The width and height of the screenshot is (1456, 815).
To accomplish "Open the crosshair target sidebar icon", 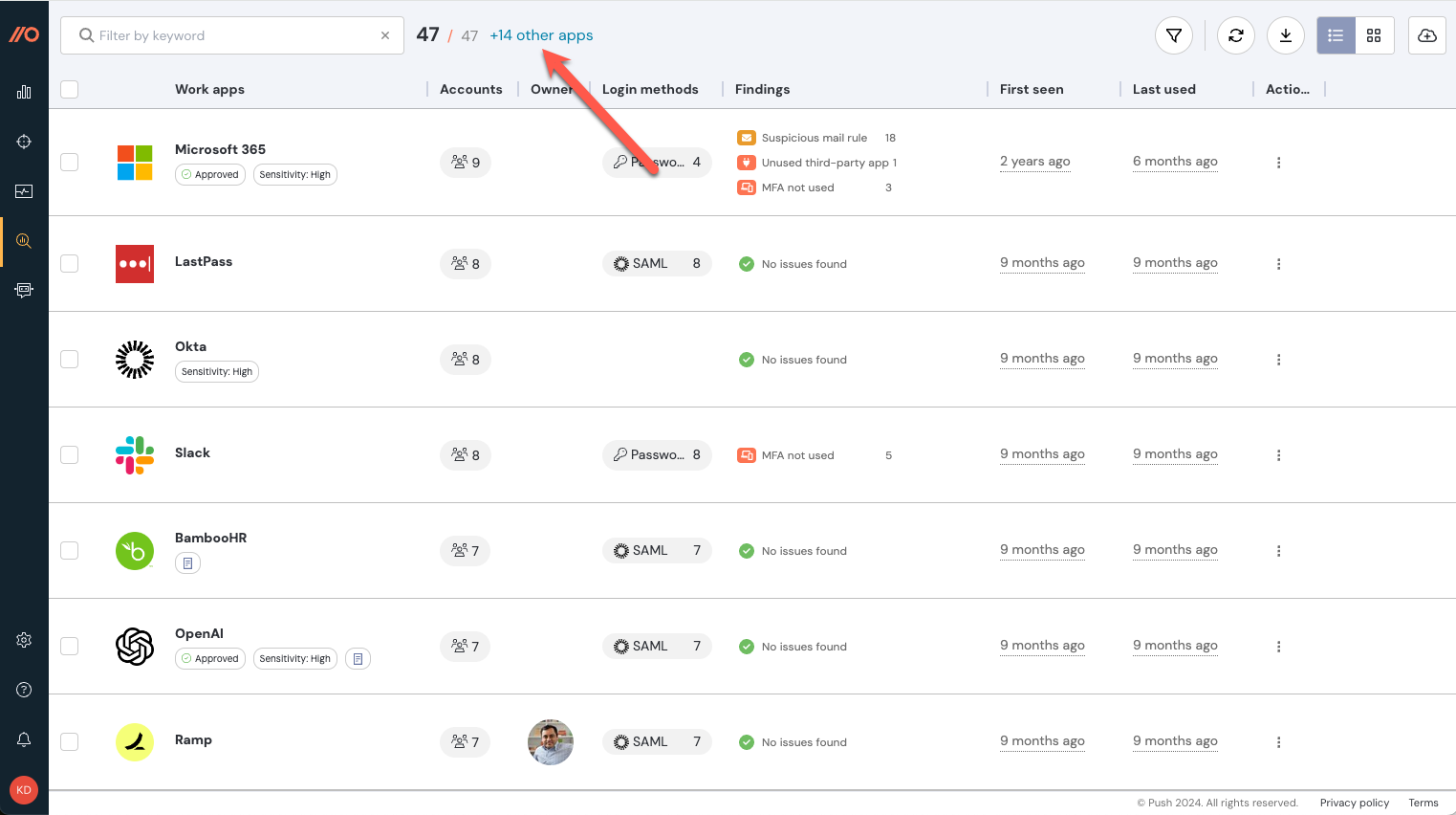I will (x=24, y=142).
